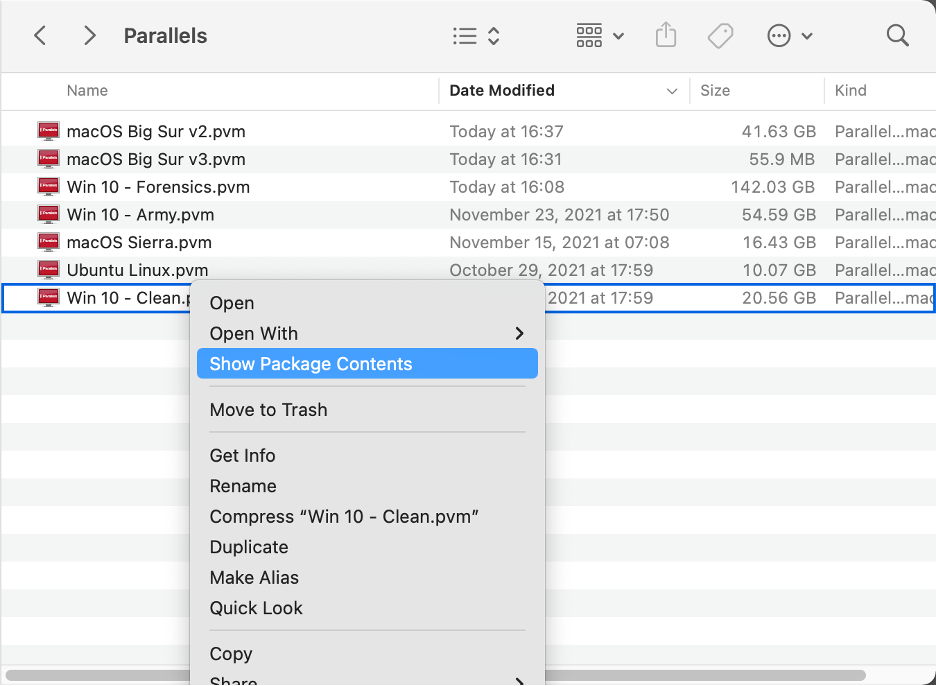
Task: Go back with the left arrow
Action: pyautogui.click(x=40, y=36)
